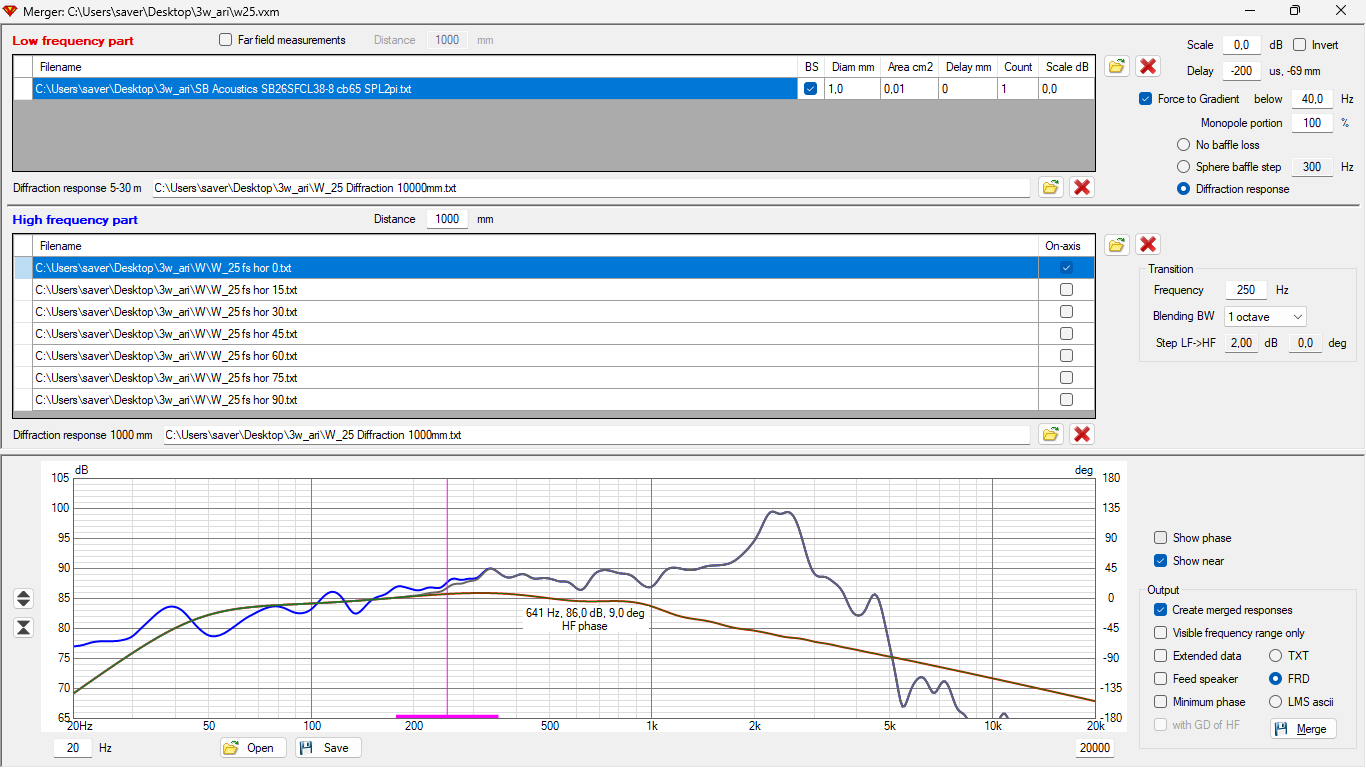Edit the Force to Gradient below Hz field
Image resolution: width=1366 pixels, height=768 pixels.
tap(1312, 99)
